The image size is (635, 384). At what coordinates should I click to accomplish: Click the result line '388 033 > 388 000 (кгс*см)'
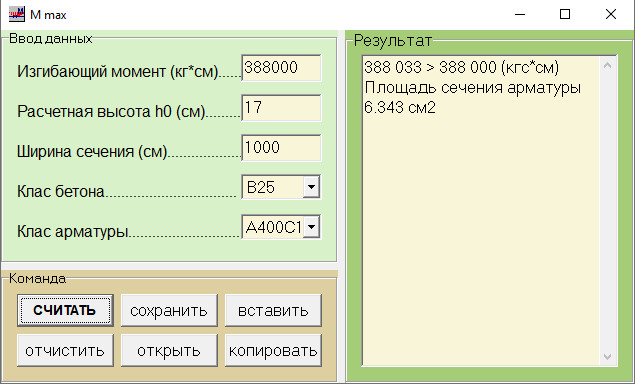point(462,67)
